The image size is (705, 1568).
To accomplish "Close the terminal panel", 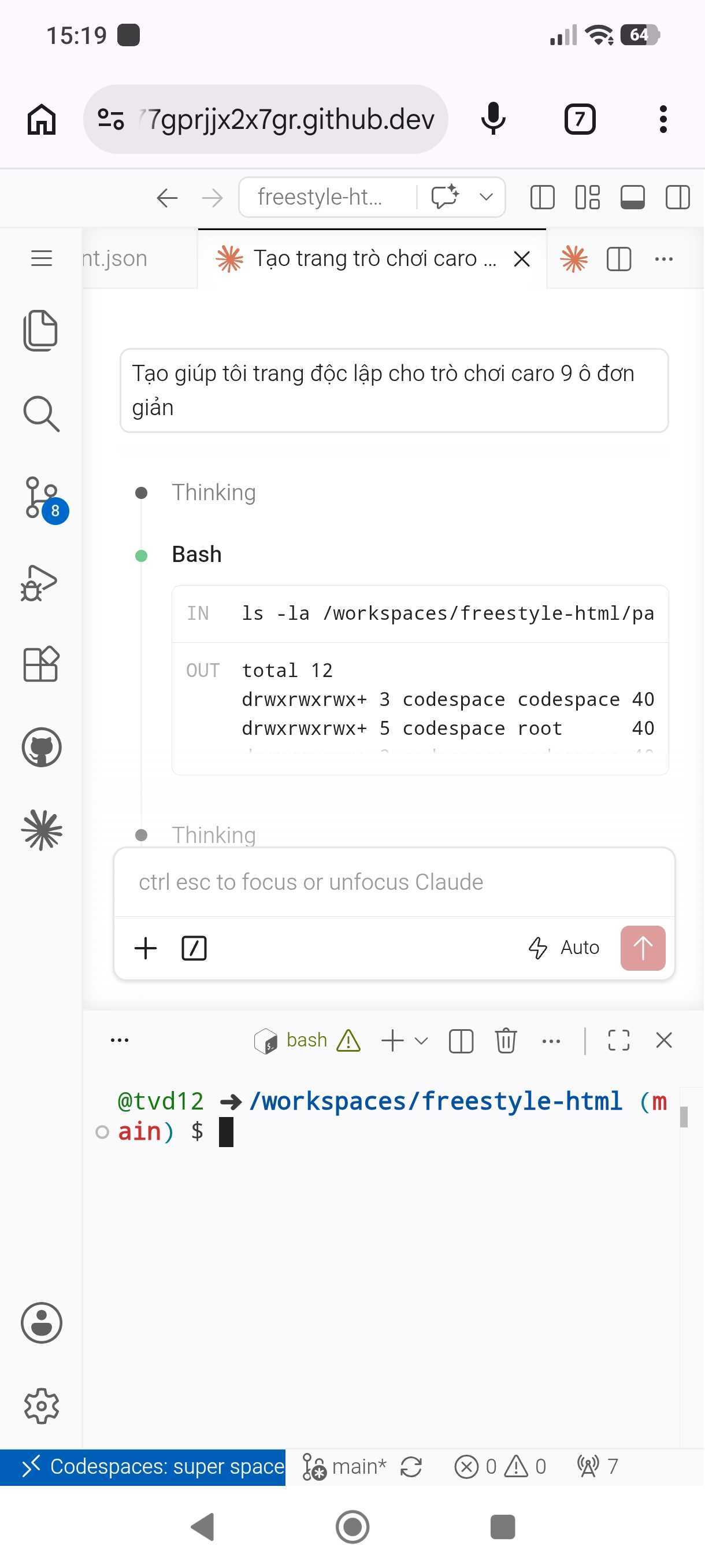I will tap(663, 1040).
